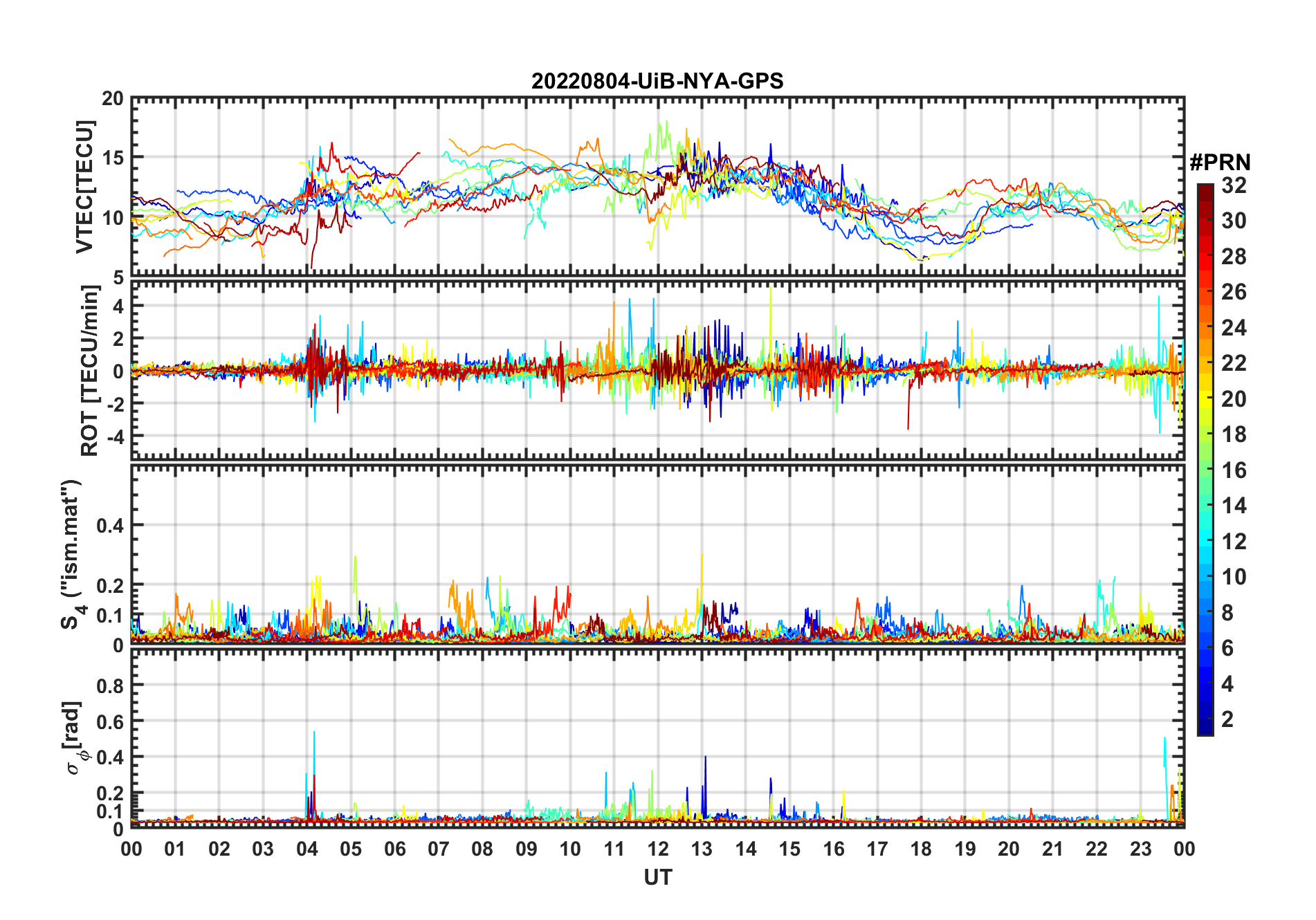
Task: Click x-axis tick label 18
Action: pos(921,849)
